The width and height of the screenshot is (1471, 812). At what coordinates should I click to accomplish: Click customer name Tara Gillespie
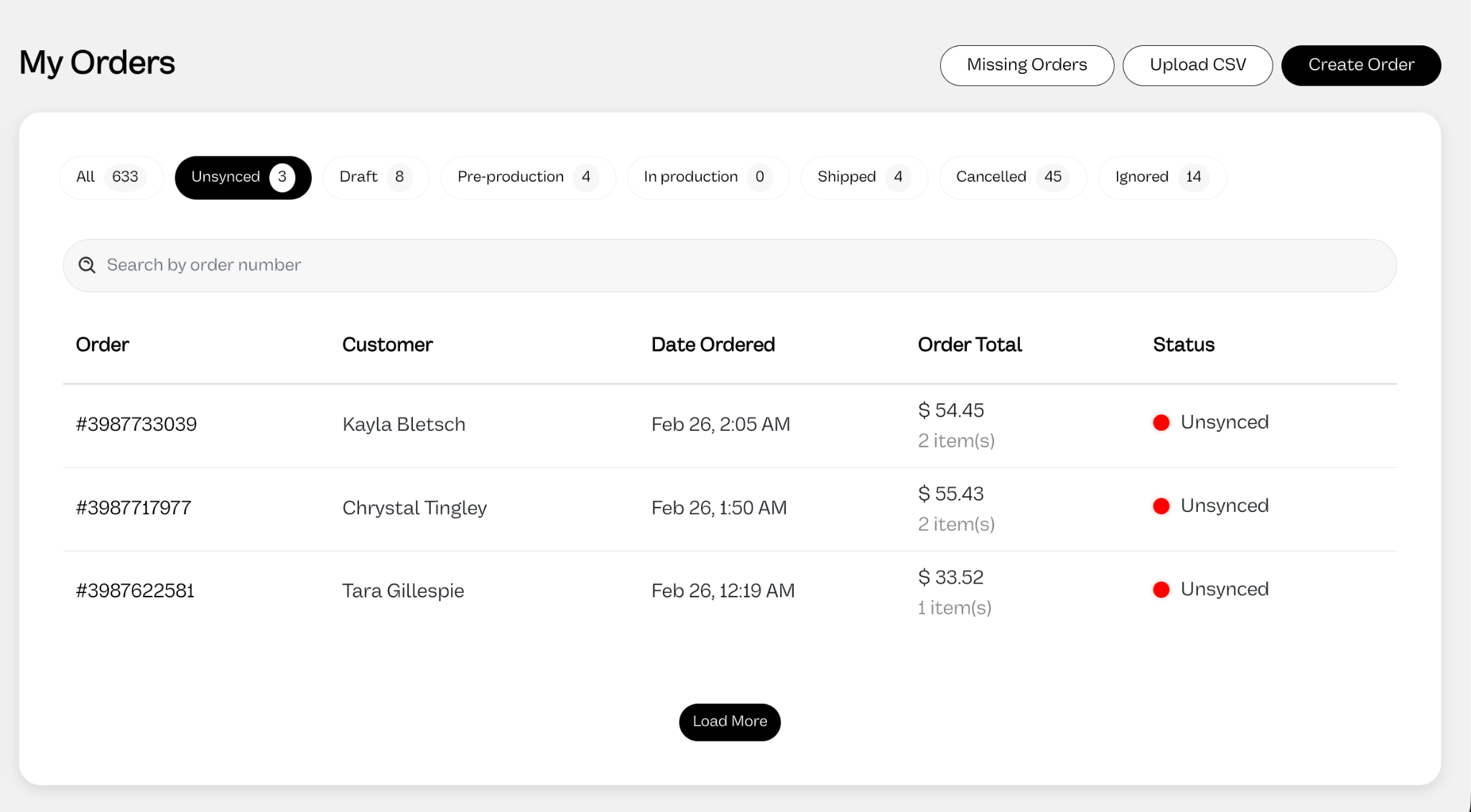pos(403,591)
